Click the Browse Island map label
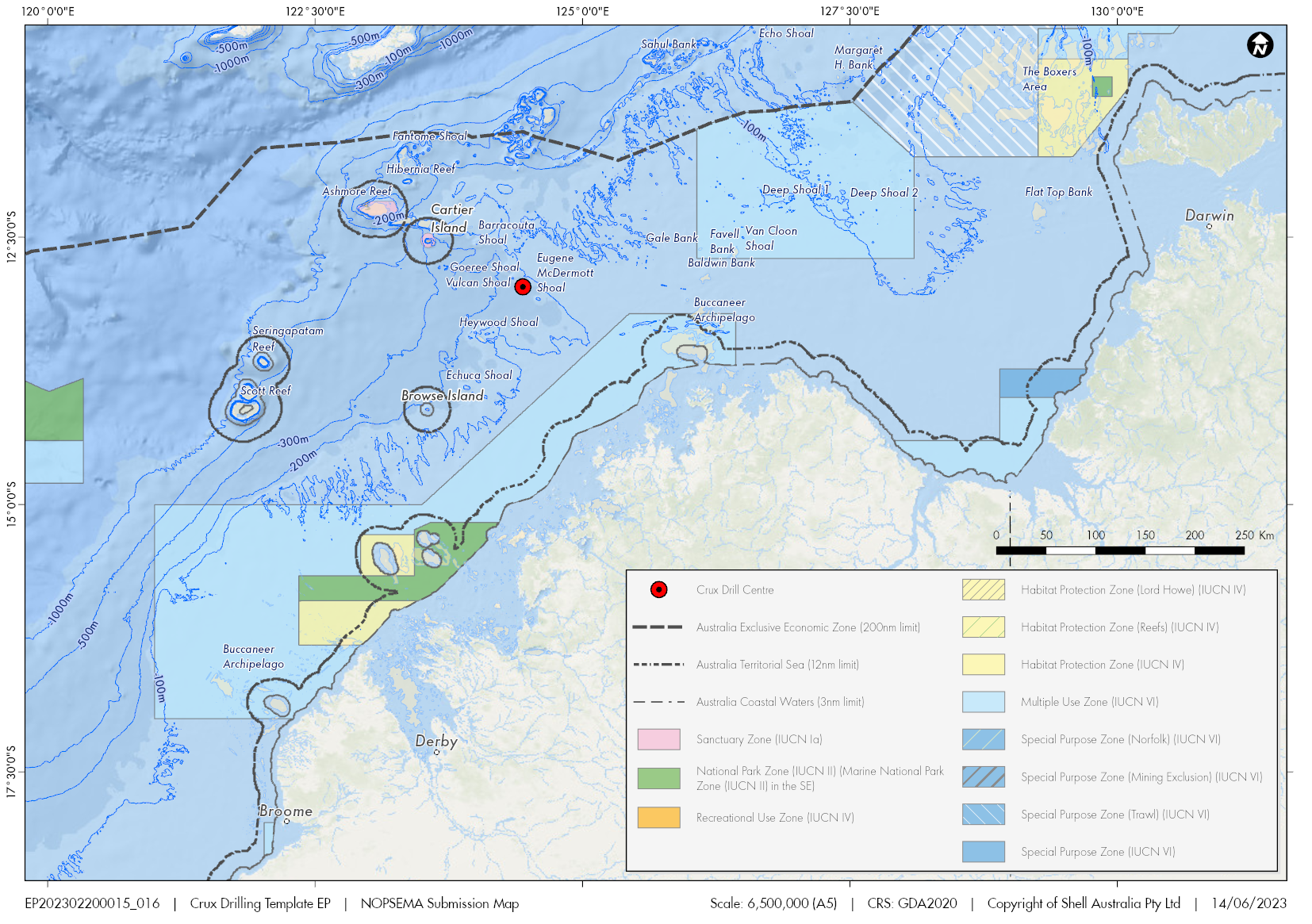 [x=443, y=395]
